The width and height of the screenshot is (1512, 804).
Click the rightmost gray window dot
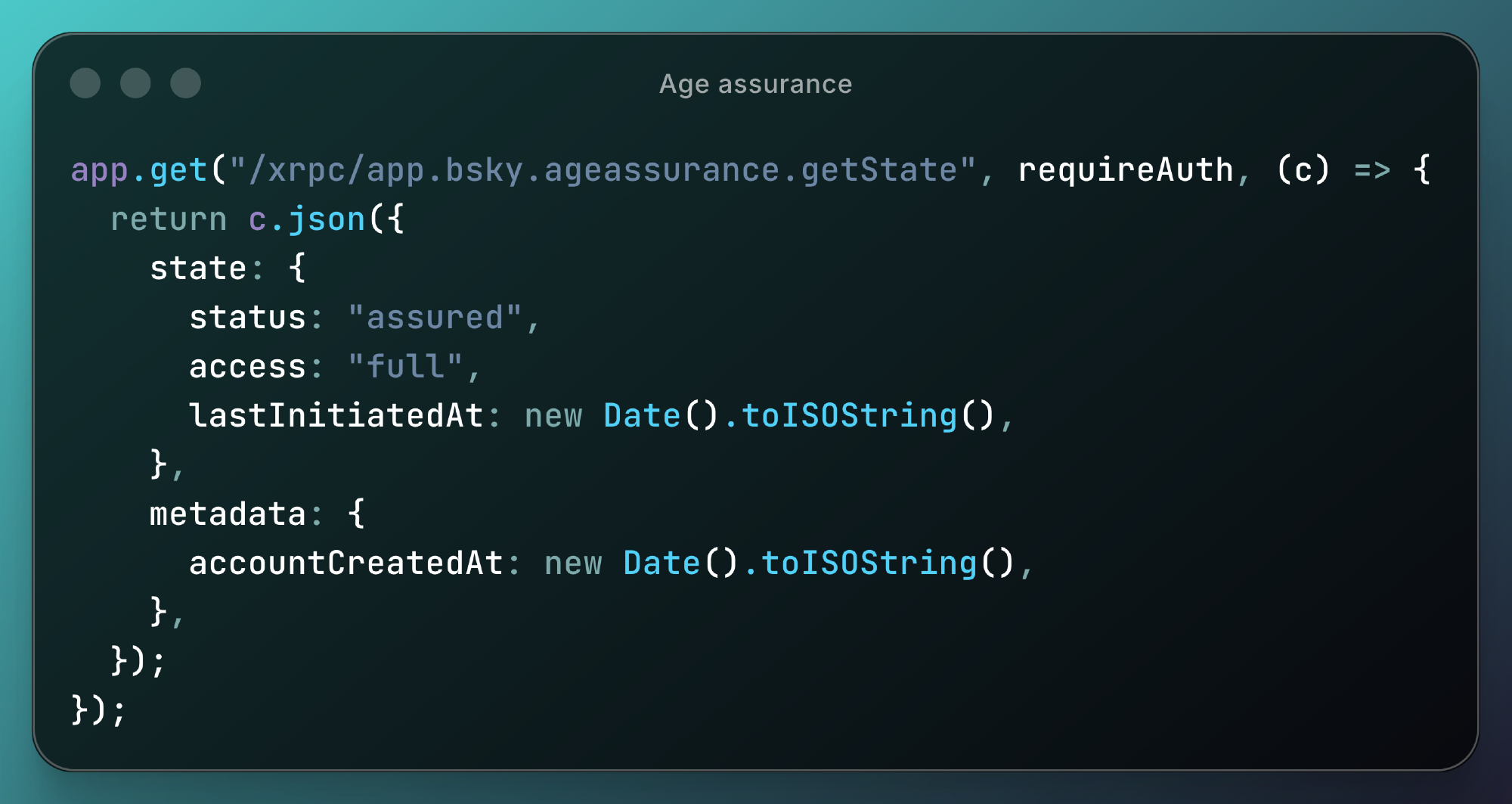pos(186,83)
